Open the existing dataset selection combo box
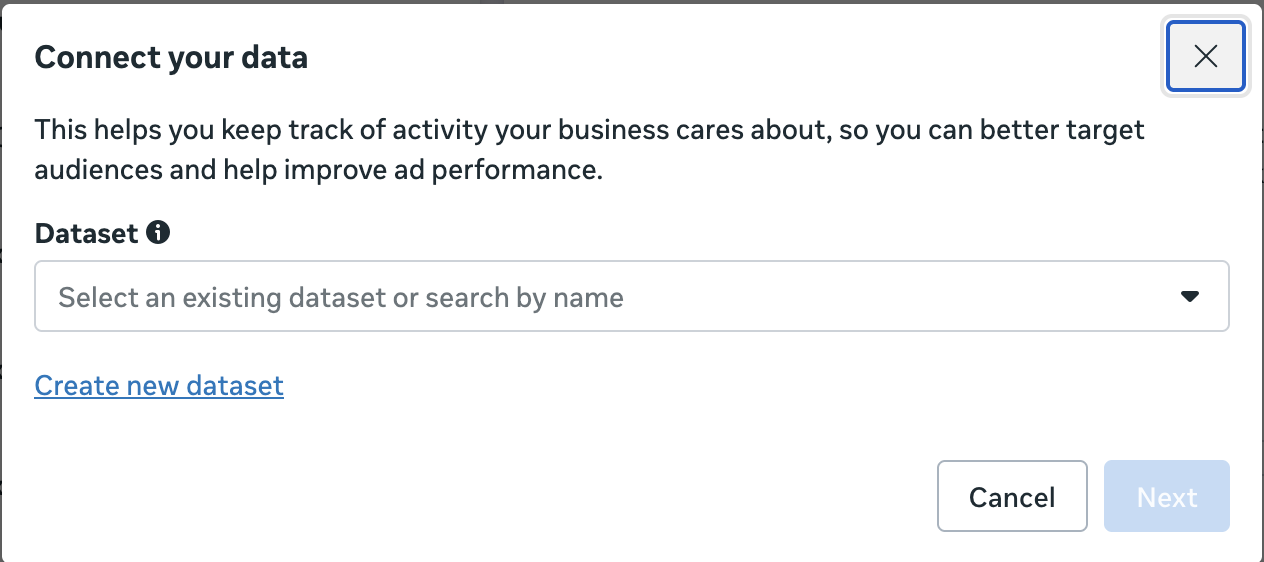This screenshot has height=562, width=1264. 632,297
